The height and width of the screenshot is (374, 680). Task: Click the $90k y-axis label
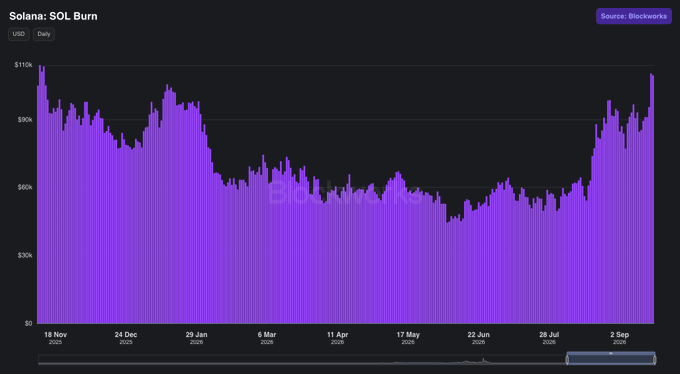point(25,119)
